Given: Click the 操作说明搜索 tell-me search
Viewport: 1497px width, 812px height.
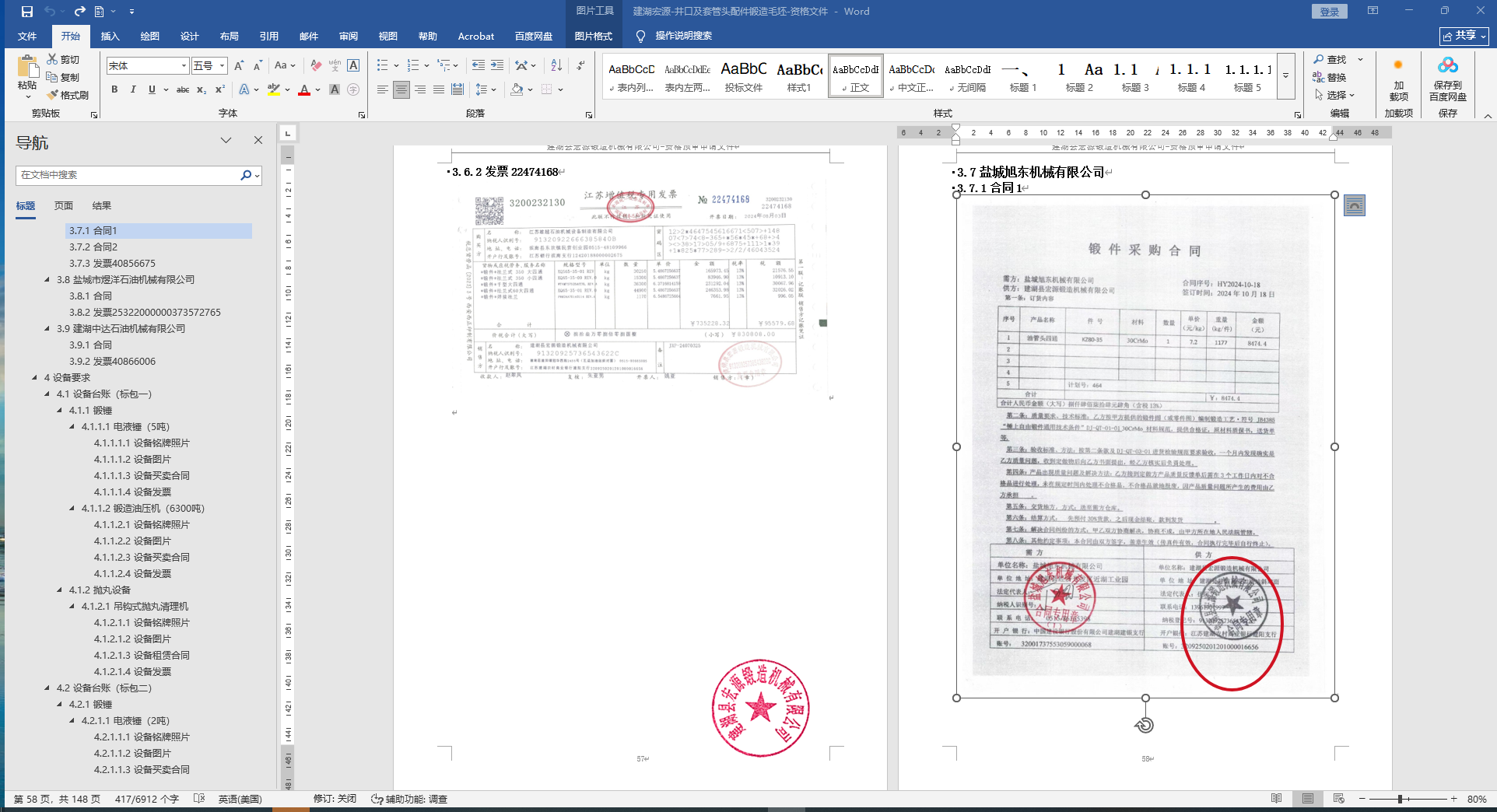Looking at the screenshot, I should coord(674,36).
